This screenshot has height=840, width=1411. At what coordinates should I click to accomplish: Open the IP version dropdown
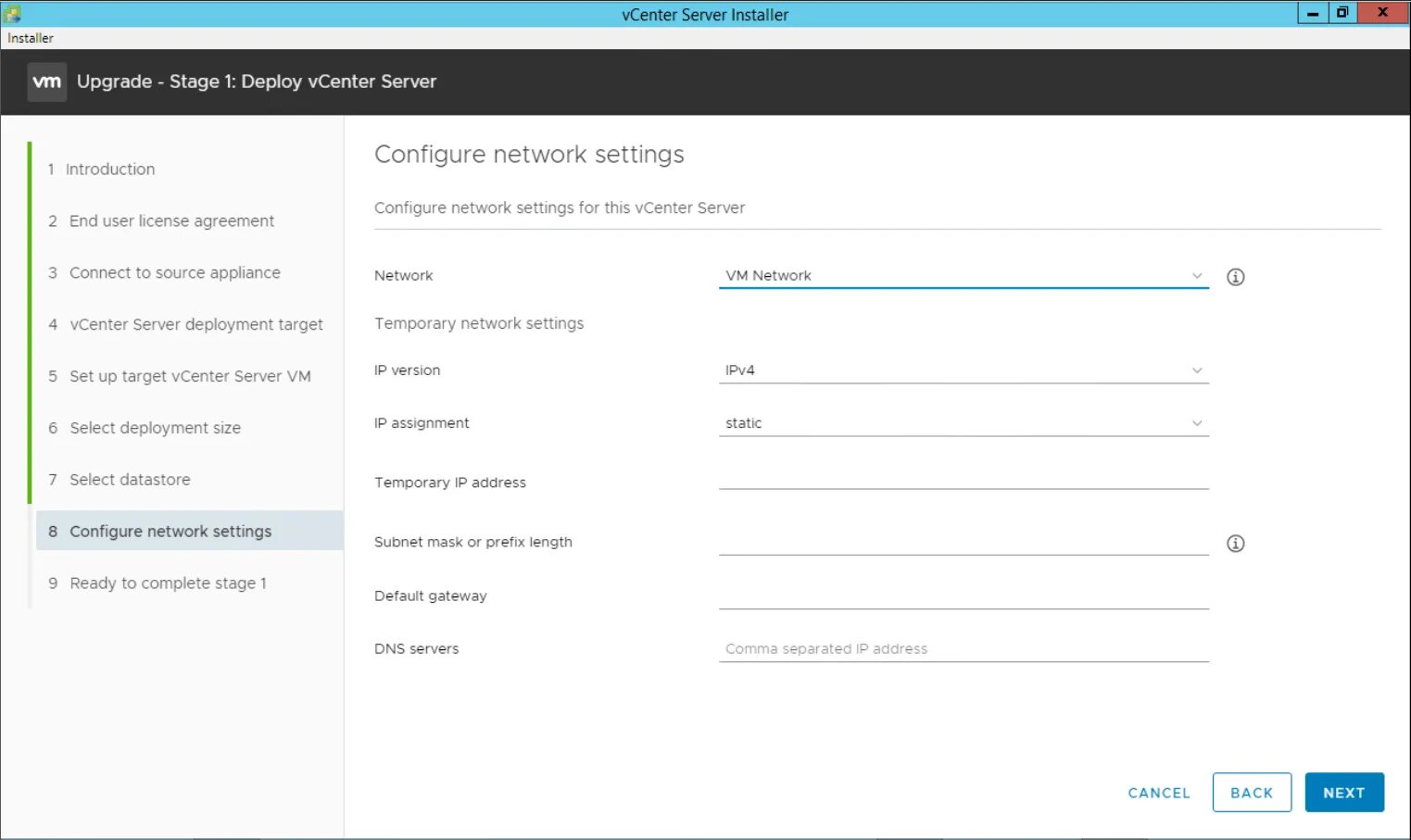point(964,370)
